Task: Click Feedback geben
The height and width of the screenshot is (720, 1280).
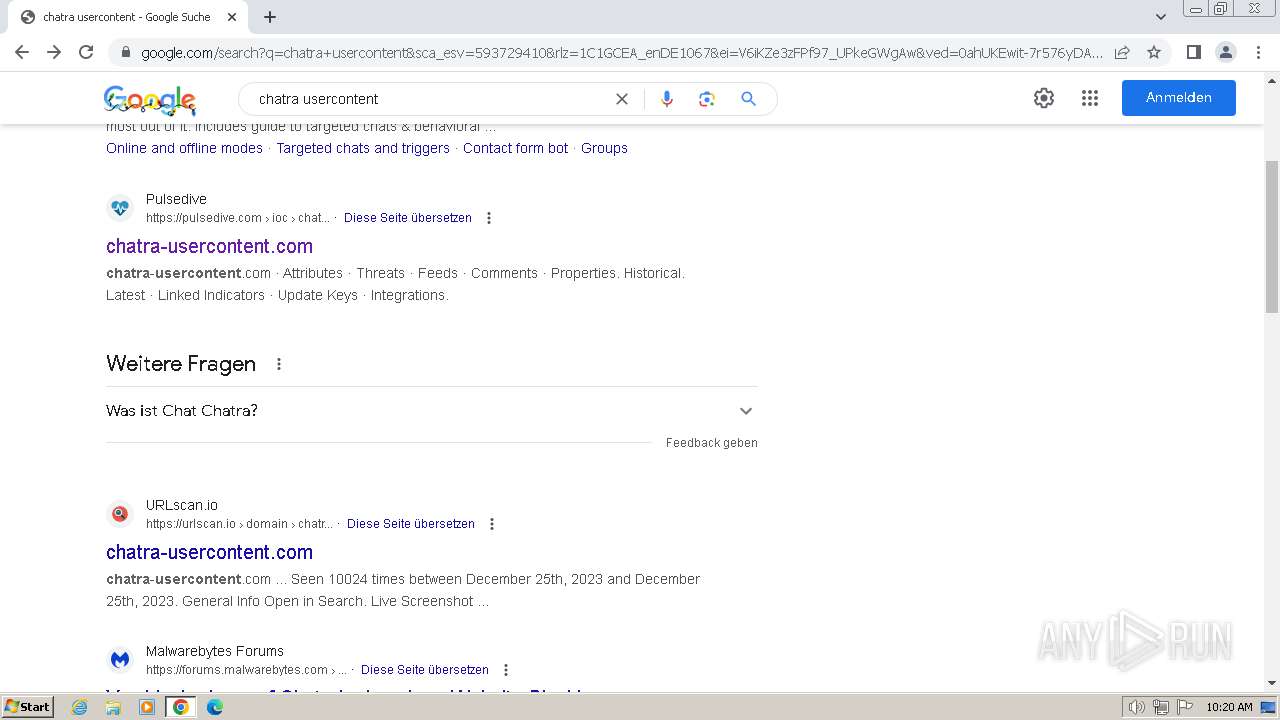Action: tap(712, 443)
